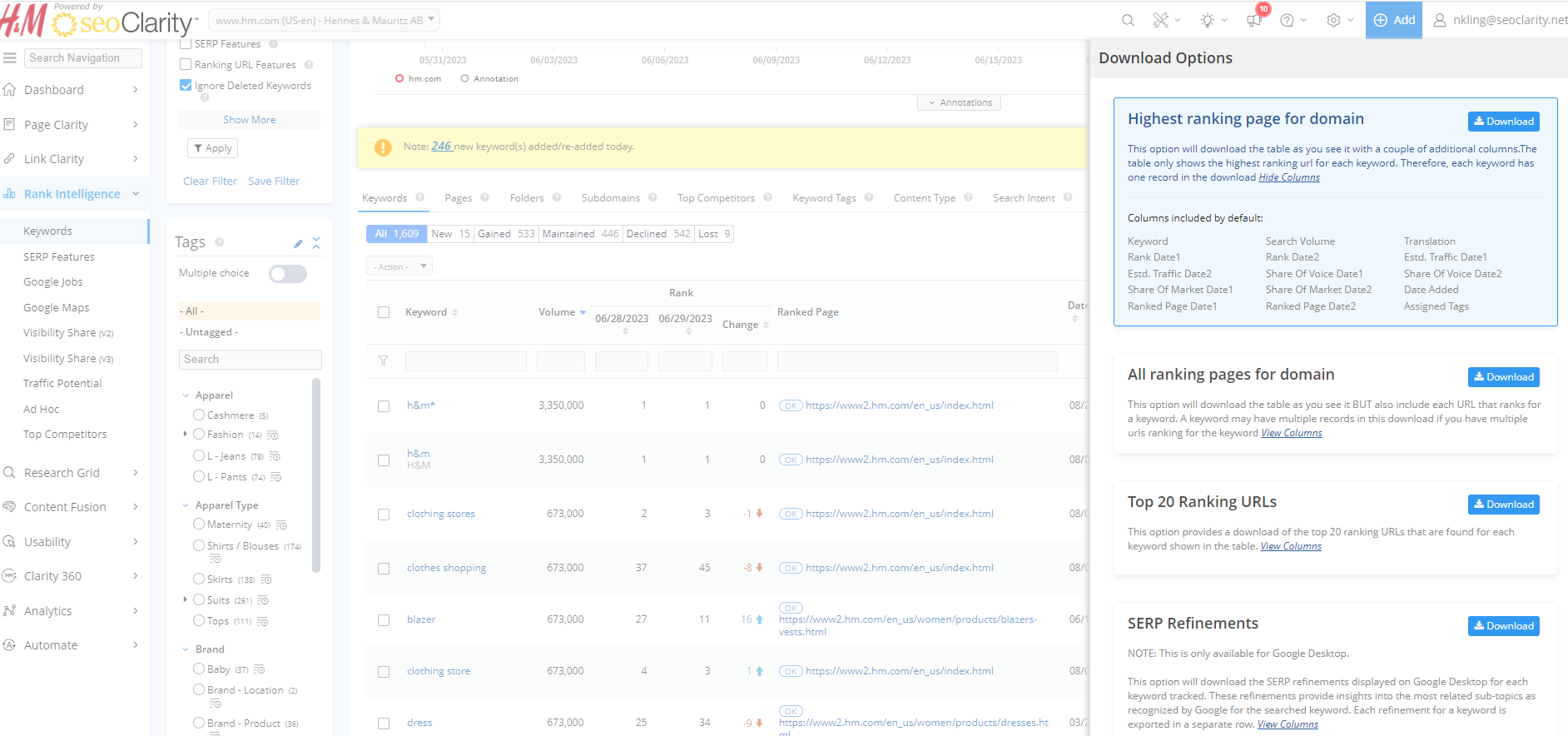The height and width of the screenshot is (736, 1568).
Task: Click the table filter funnel icon
Action: pos(384,361)
